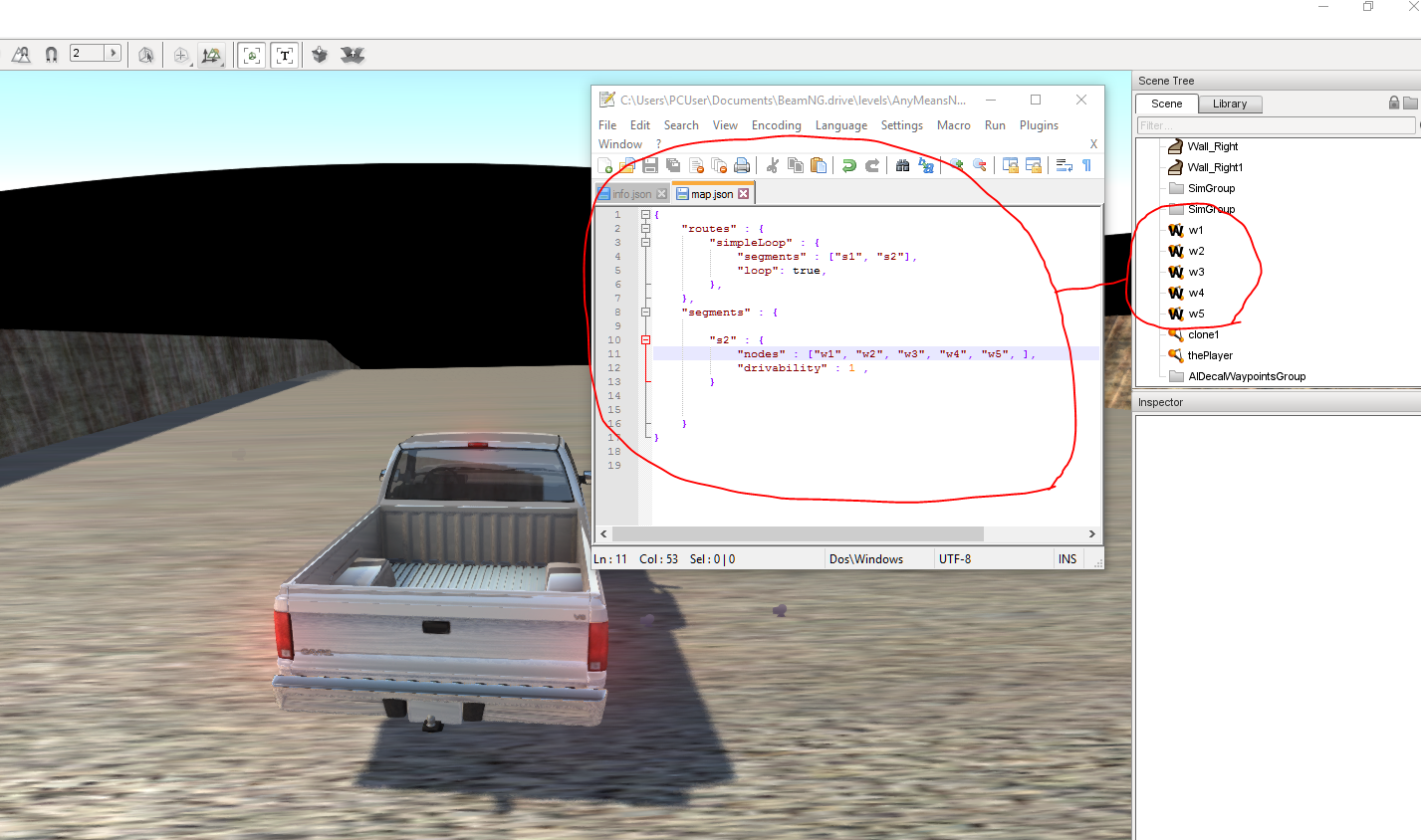
Task: Open the snap value dropdown arrow
Action: tap(113, 53)
